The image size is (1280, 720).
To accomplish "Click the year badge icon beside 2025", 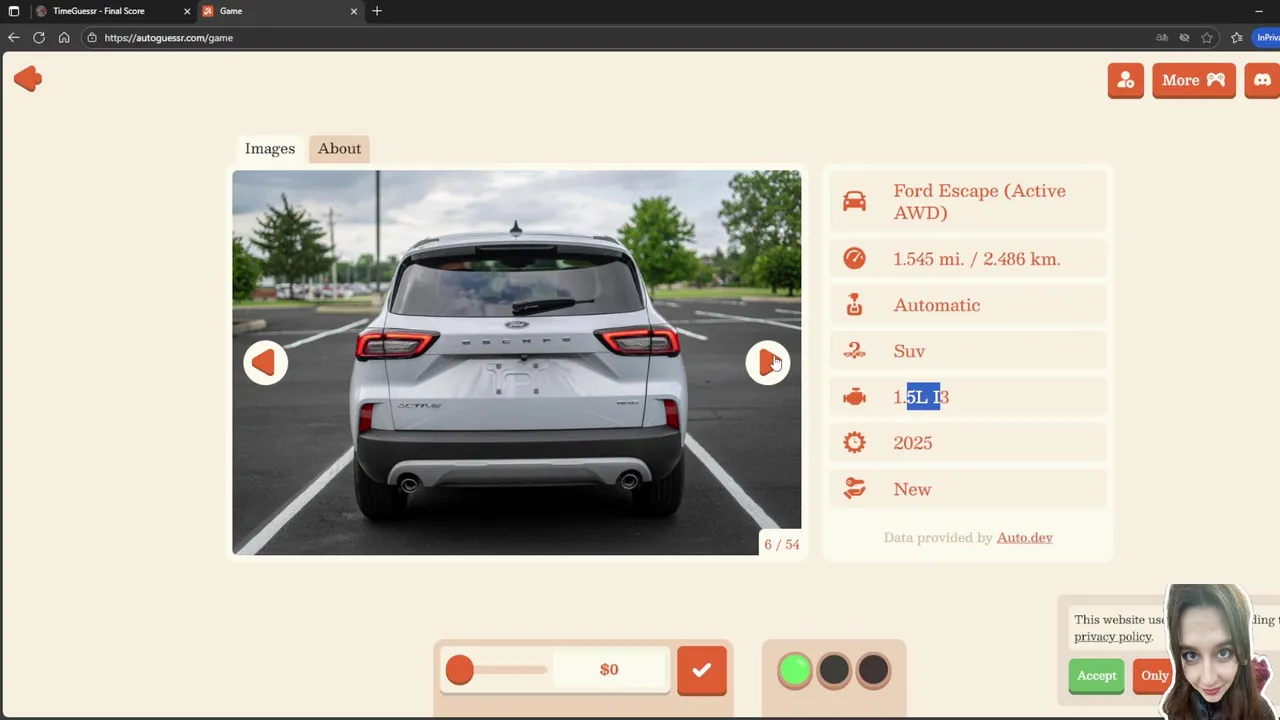I will tap(854, 443).
